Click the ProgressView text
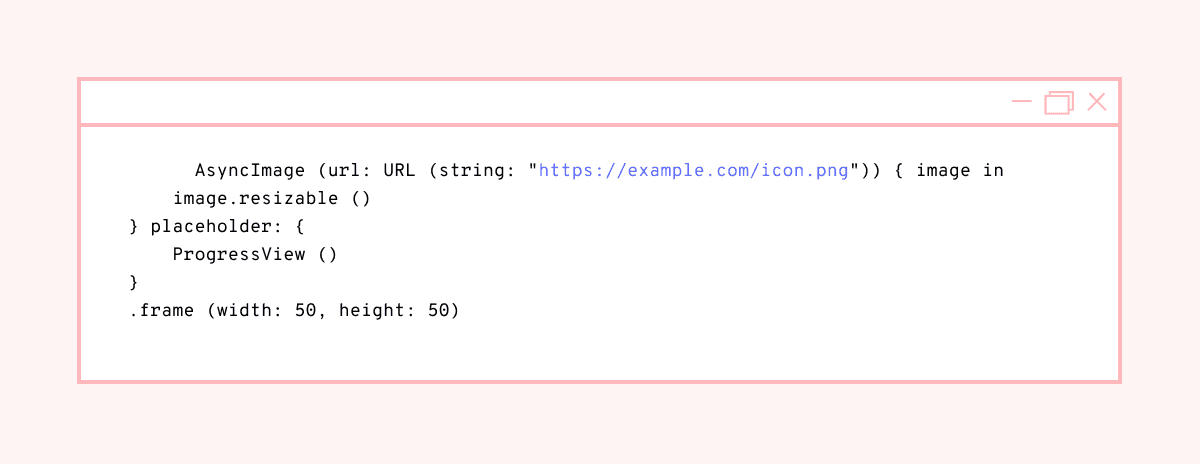The height and width of the screenshot is (464, 1200). [238, 254]
